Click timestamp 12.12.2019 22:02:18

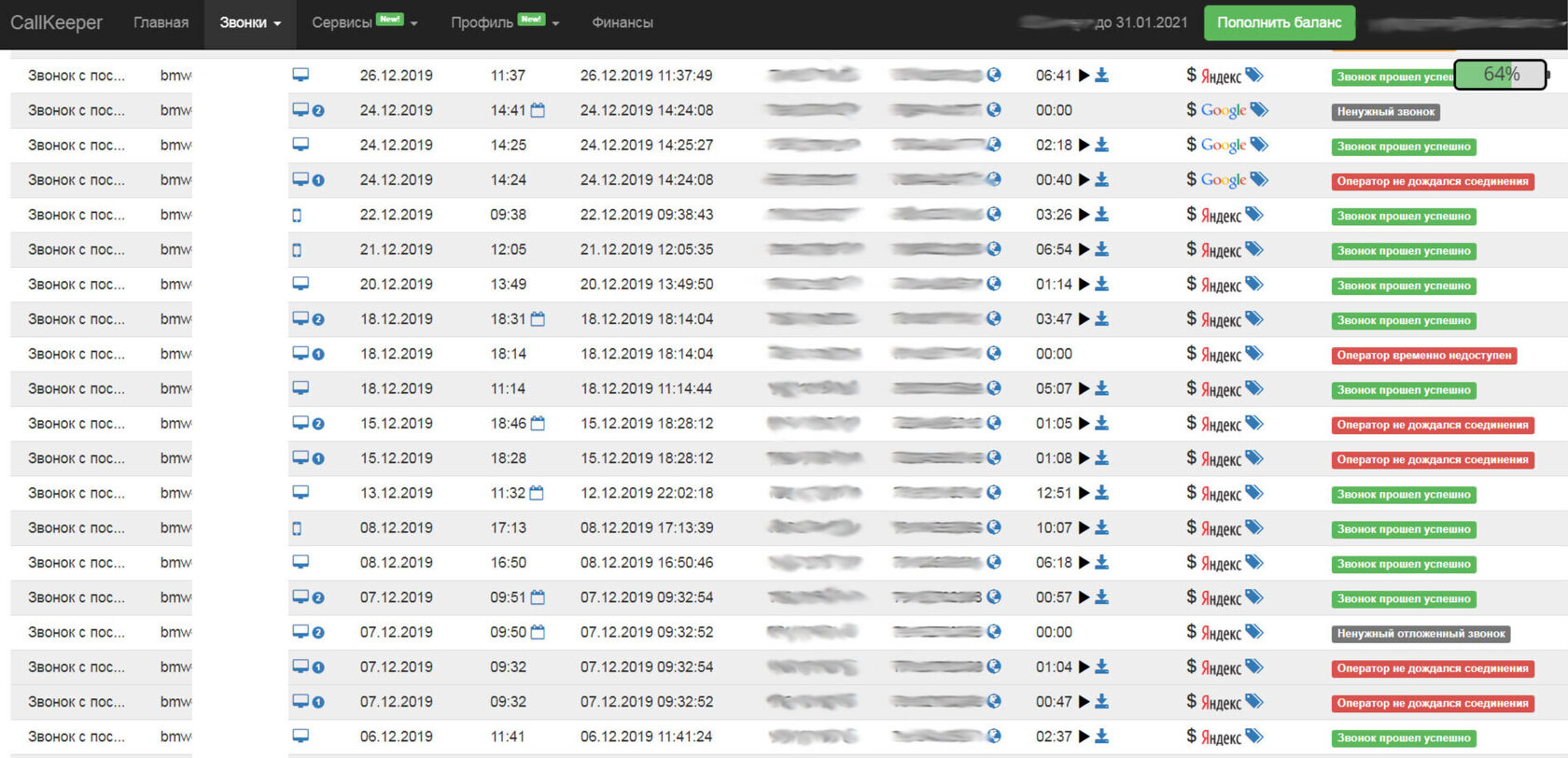[x=647, y=494]
